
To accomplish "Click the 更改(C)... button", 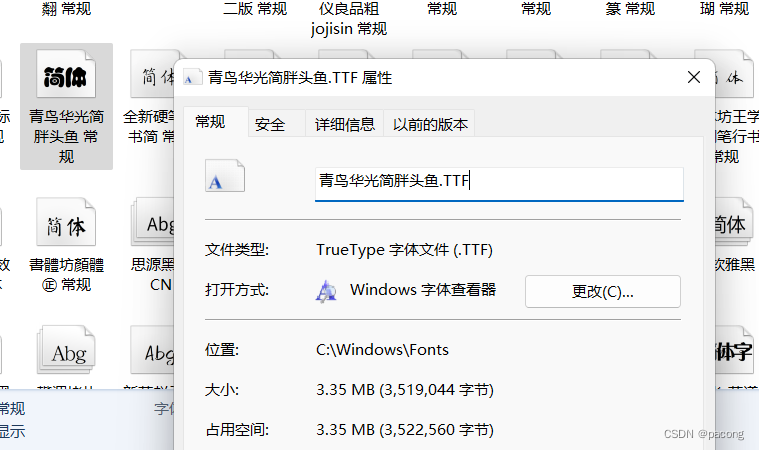I will coord(603,291).
